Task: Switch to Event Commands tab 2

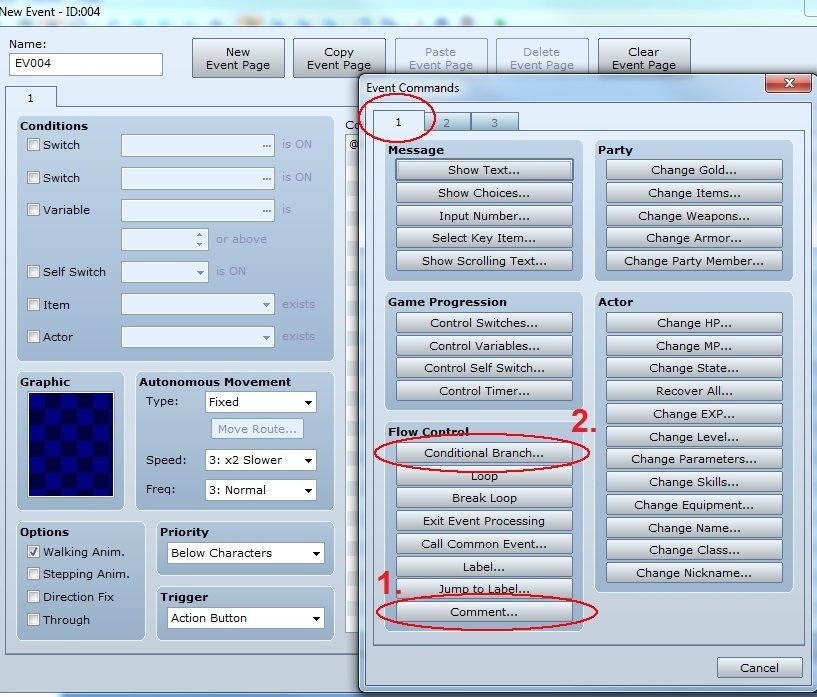Action: (446, 122)
